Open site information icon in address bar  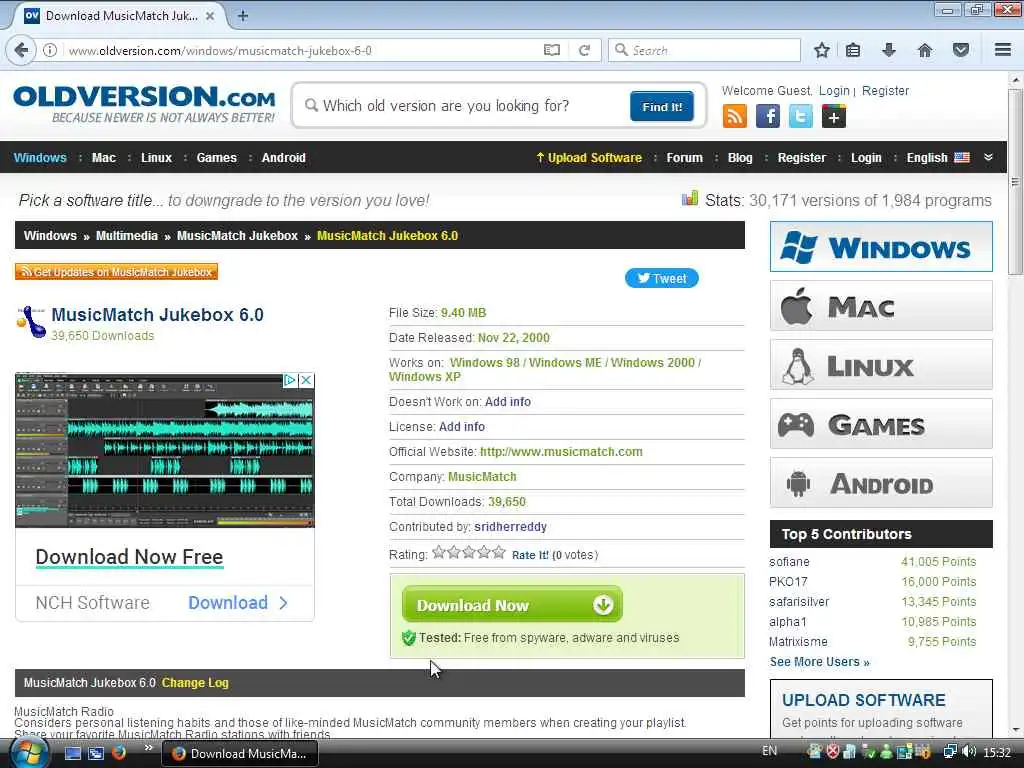pos(50,50)
